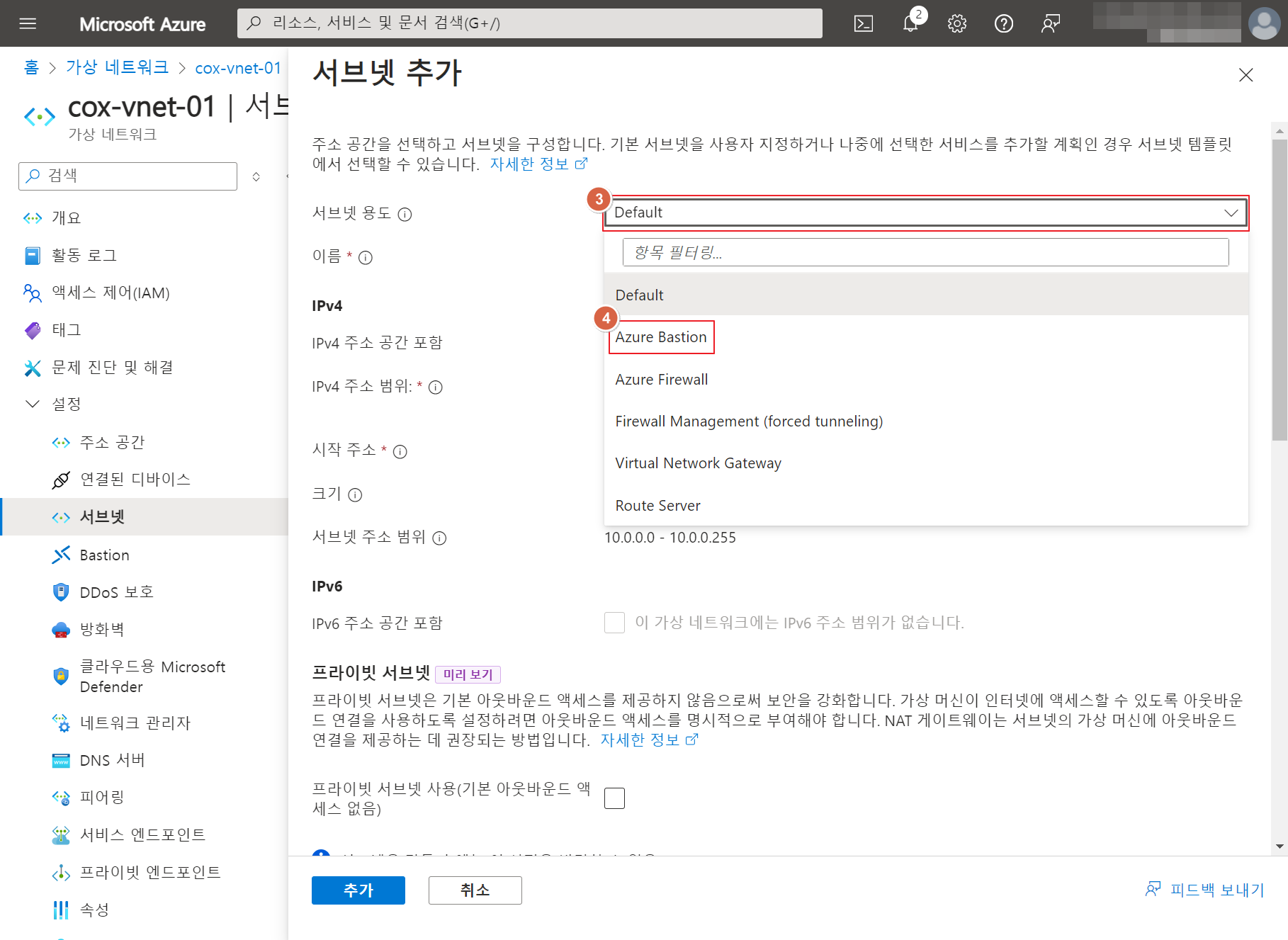1288x940 pixels.
Task: Open the 서브넷 용도 dropdown showing Default
Action: tap(925, 213)
